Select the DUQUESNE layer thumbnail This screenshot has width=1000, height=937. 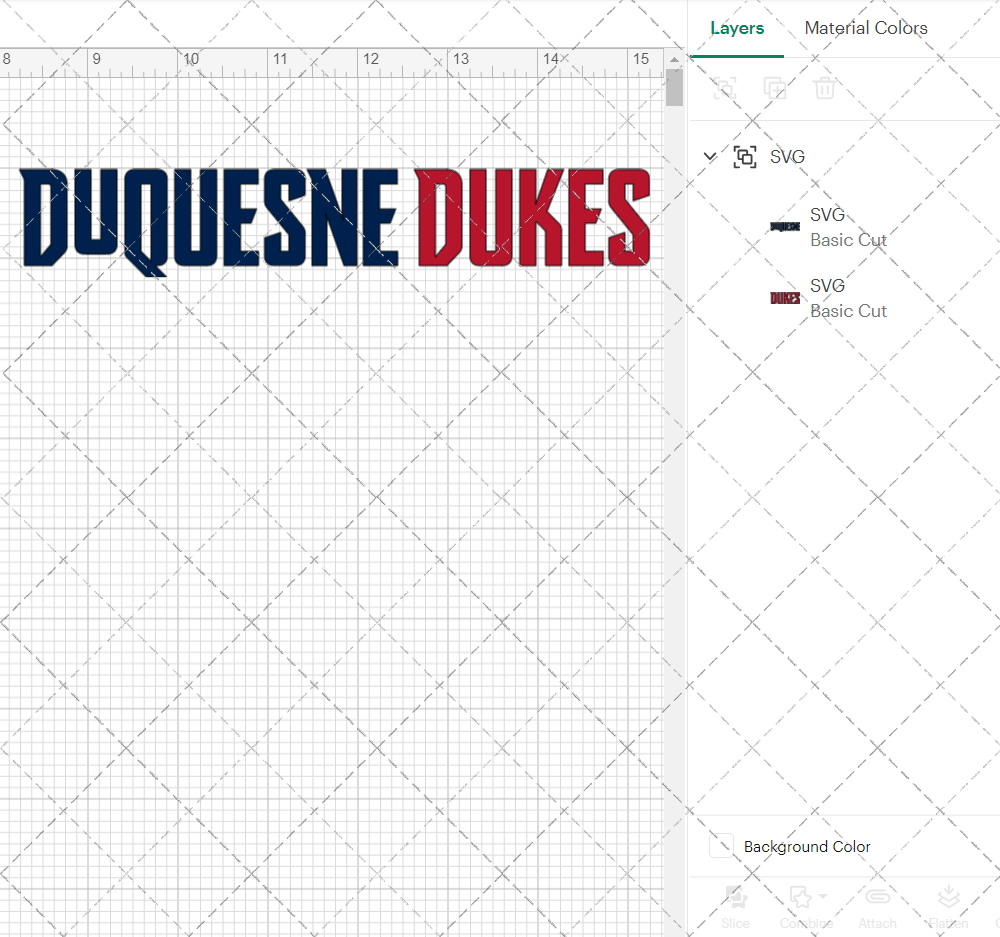pyautogui.click(x=784, y=226)
